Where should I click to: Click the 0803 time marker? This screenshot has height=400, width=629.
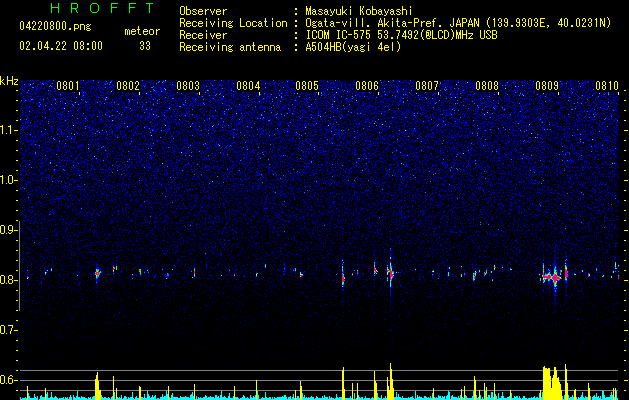coord(188,86)
